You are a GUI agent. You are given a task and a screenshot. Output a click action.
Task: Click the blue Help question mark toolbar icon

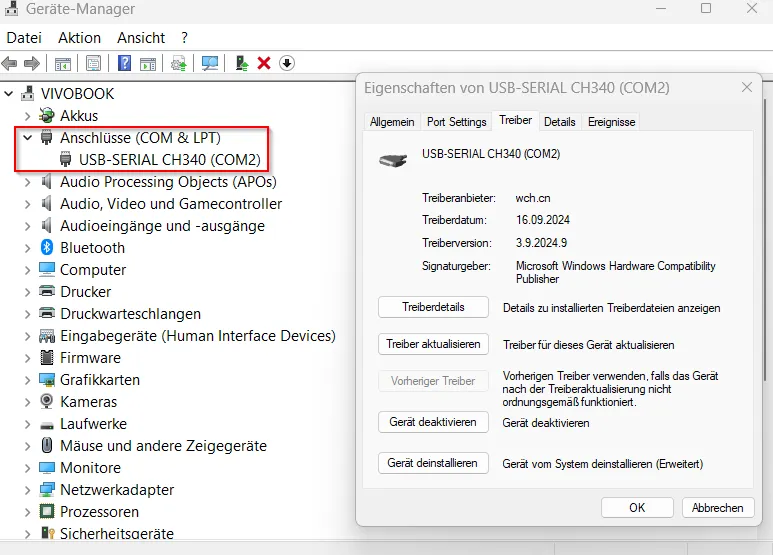tap(125, 63)
